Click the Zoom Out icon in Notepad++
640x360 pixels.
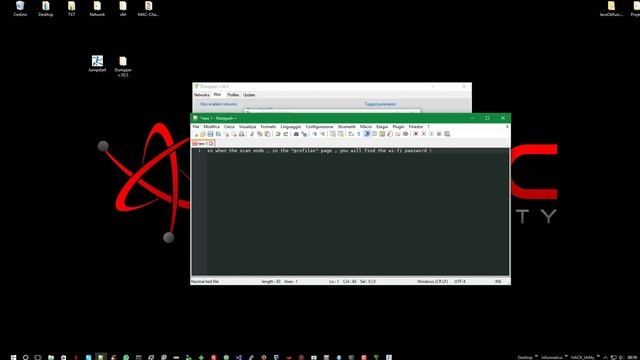pyautogui.click(x=323, y=134)
